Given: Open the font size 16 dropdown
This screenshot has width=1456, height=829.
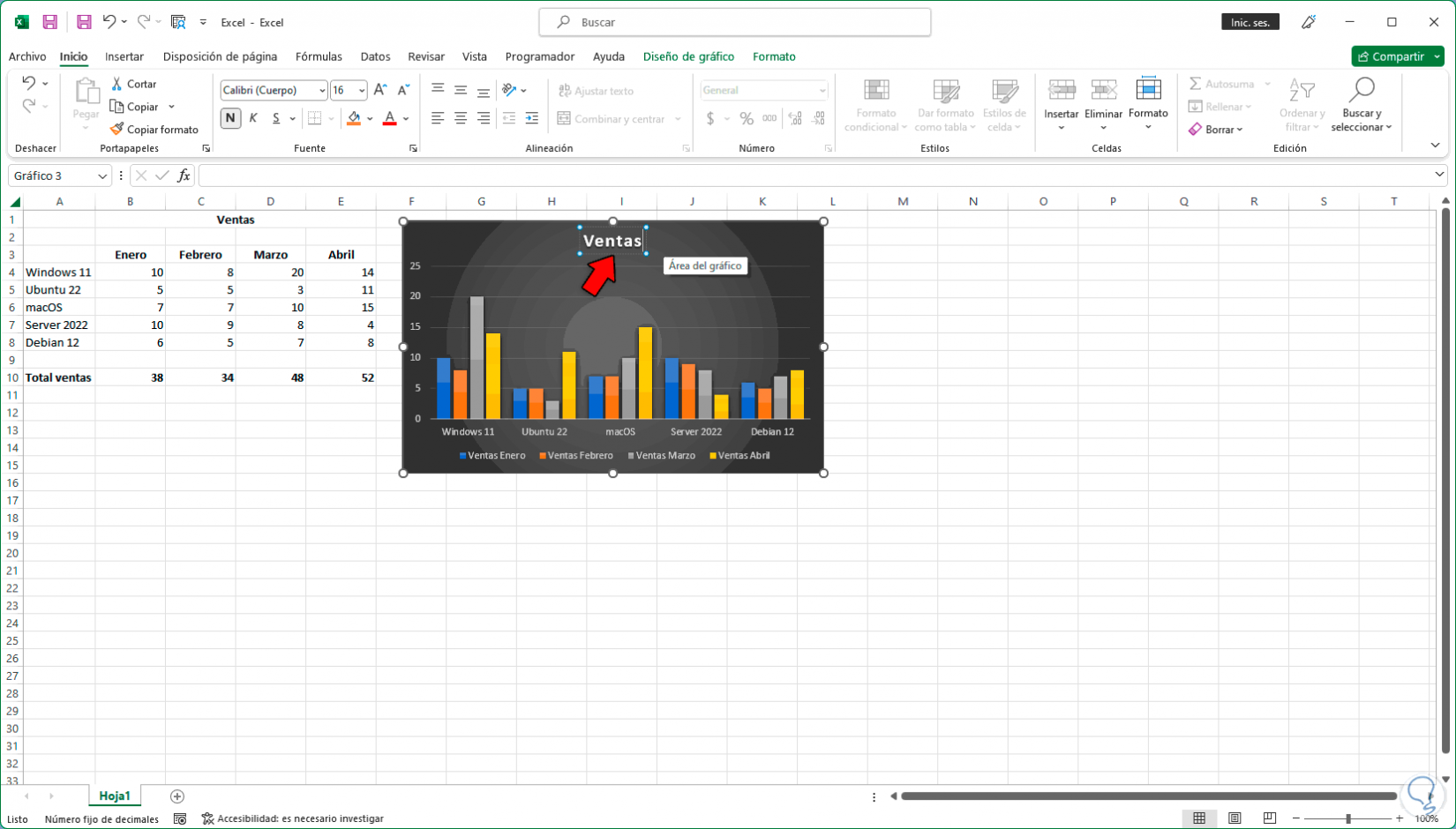Looking at the screenshot, I should (x=362, y=90).
